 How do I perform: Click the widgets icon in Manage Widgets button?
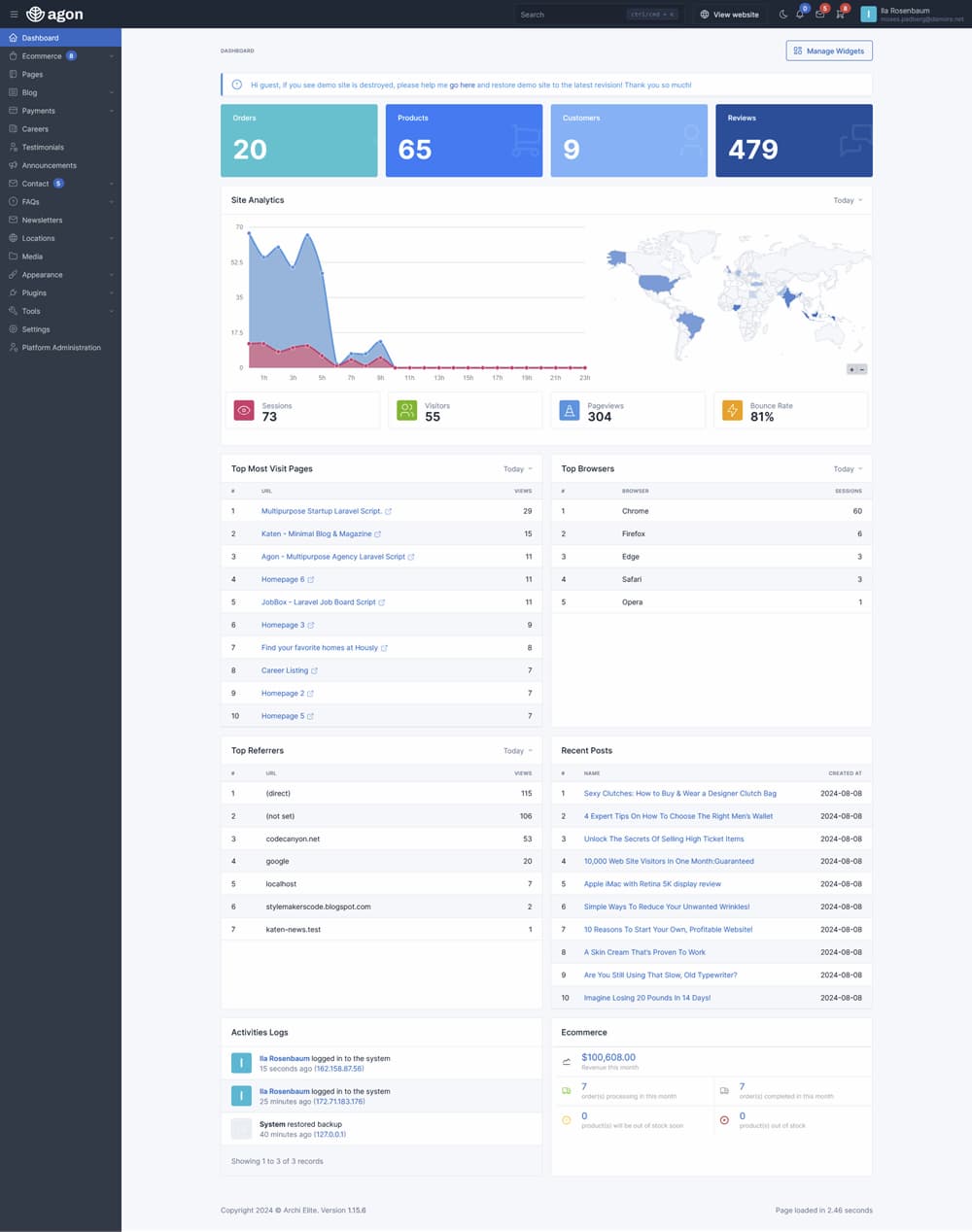pyautogui.click(x=798, y=51)
